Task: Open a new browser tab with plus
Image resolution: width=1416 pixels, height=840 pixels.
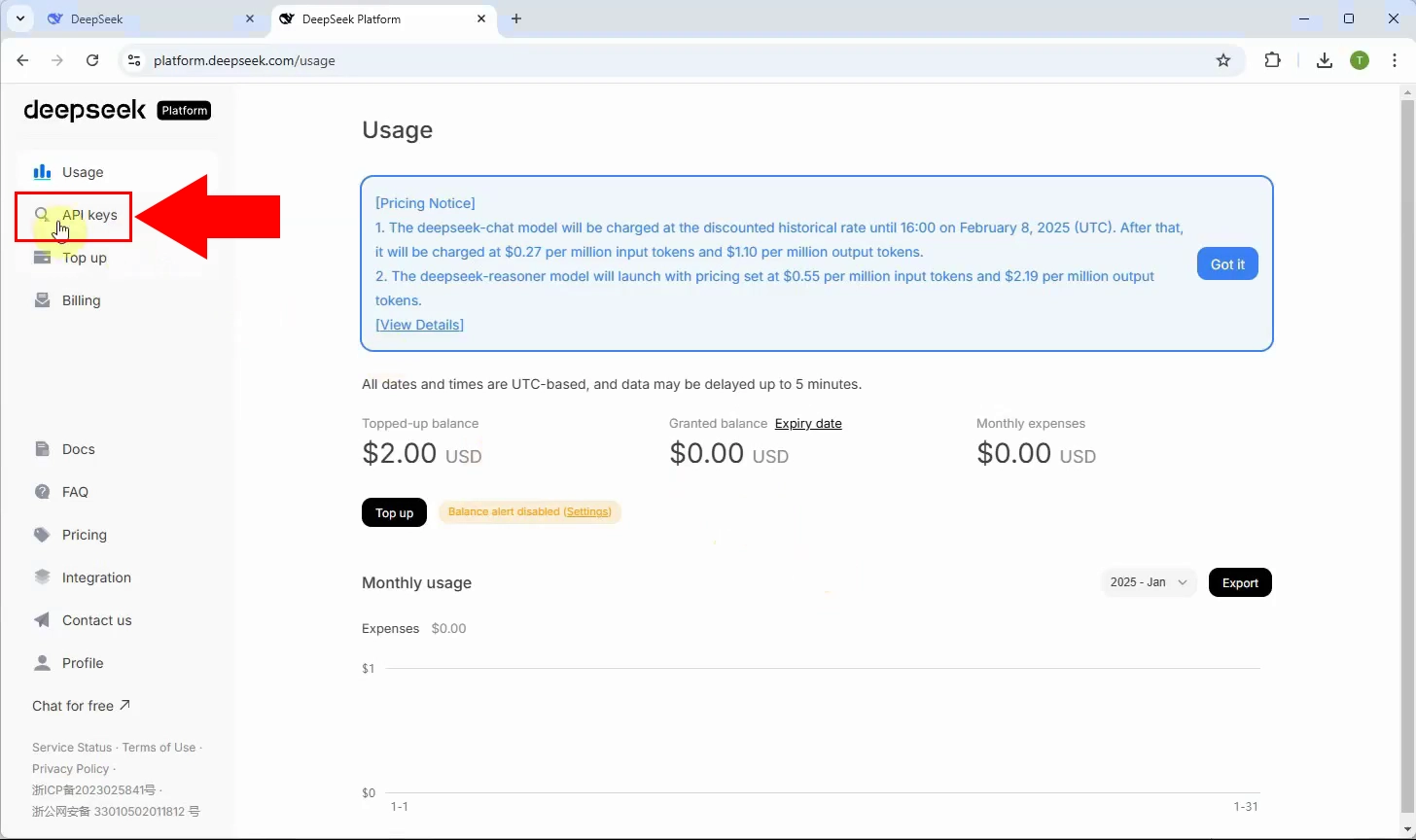Action: click(516, 18)
